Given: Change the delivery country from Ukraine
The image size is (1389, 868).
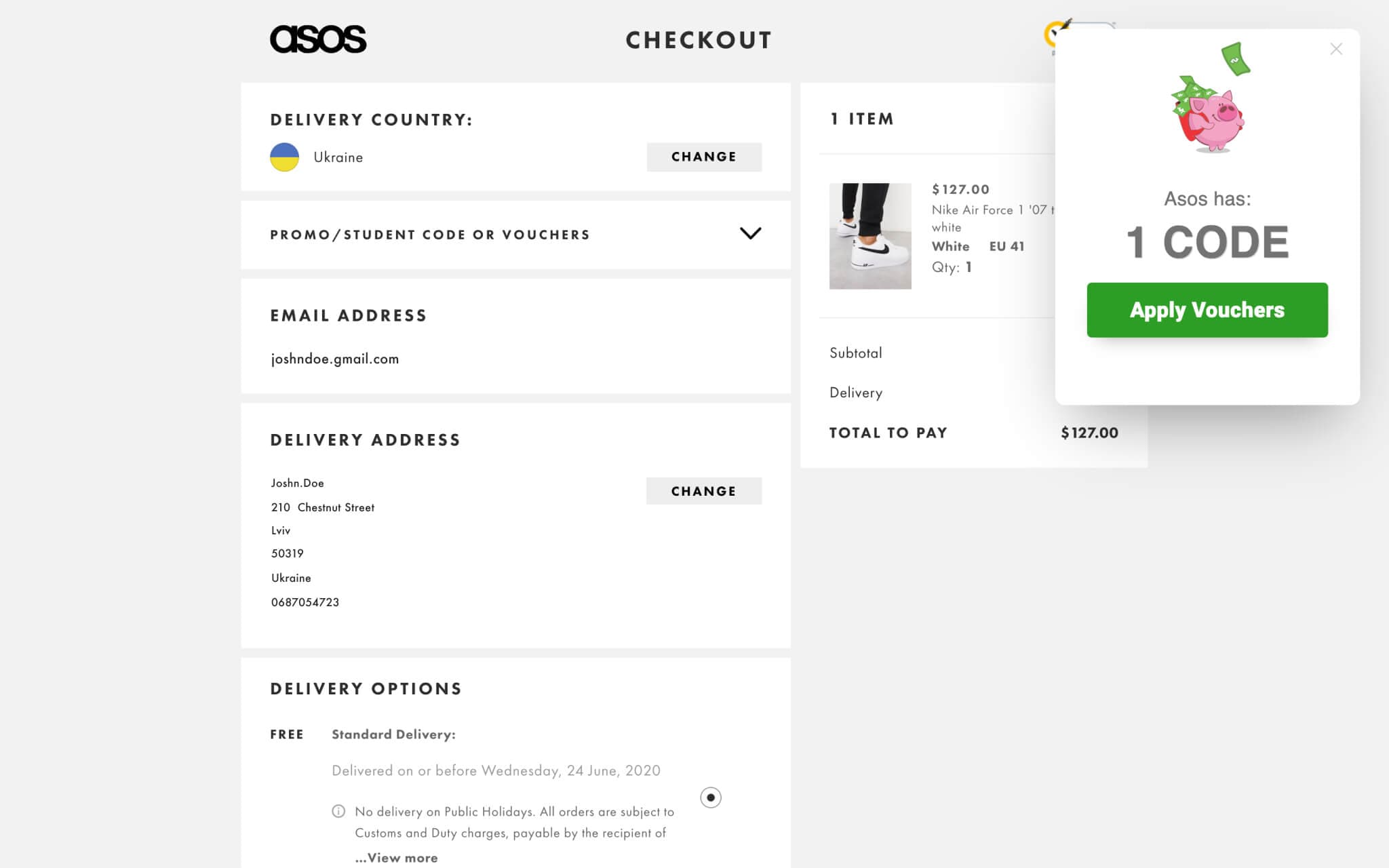Looking at the screenshot, I should coord(703,157).
